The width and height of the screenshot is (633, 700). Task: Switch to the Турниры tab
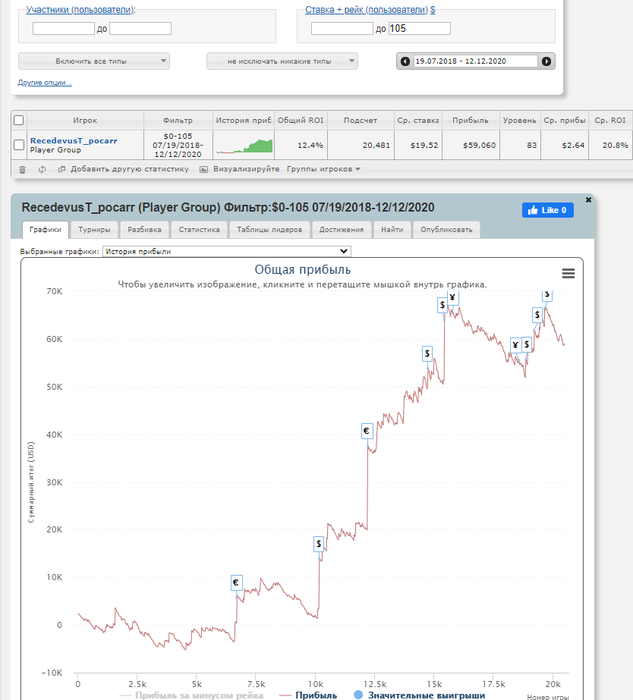(94, 229)
